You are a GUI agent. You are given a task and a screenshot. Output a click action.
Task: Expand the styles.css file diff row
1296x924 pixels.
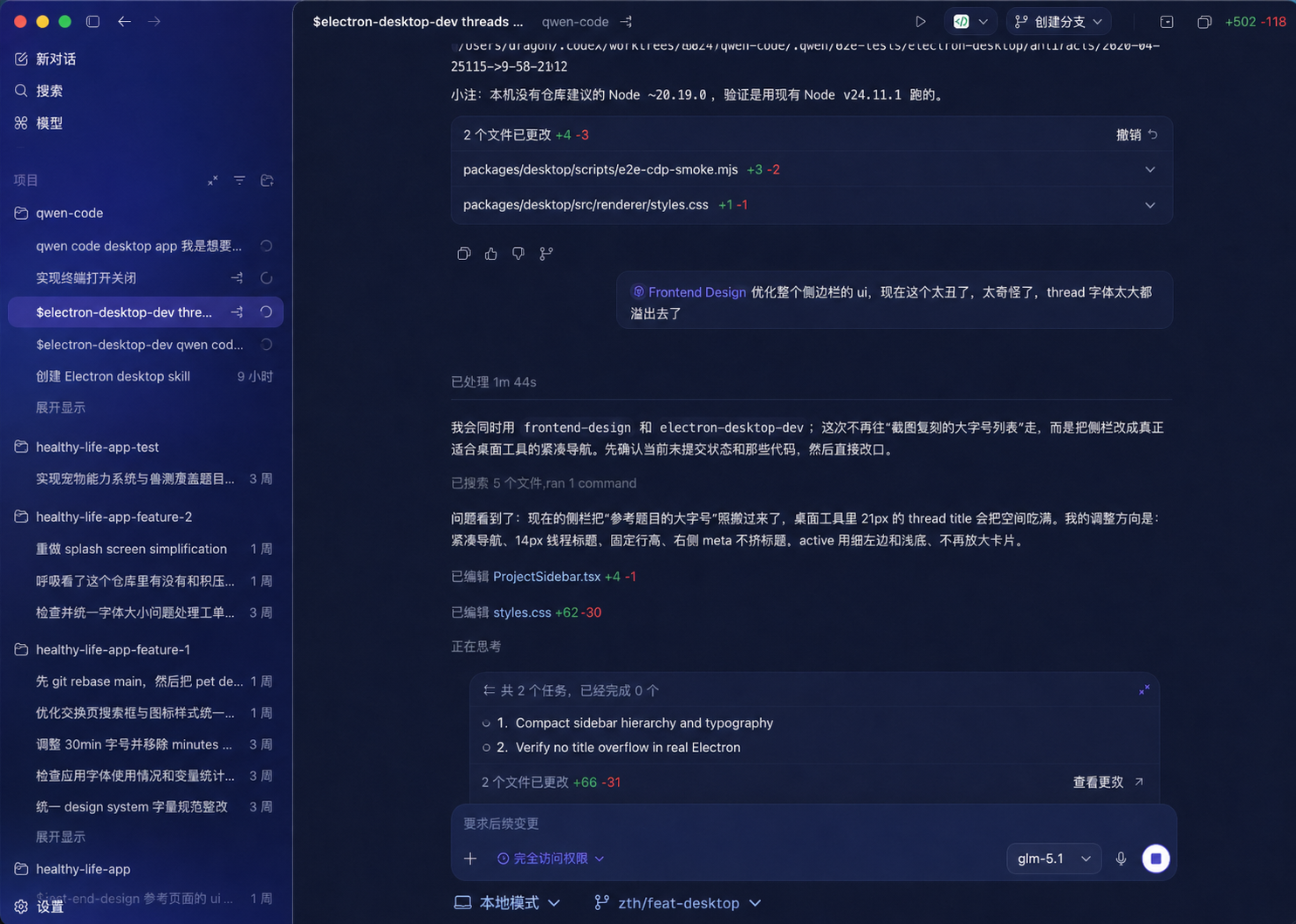pyautogui.click(x=1149, y=205)
